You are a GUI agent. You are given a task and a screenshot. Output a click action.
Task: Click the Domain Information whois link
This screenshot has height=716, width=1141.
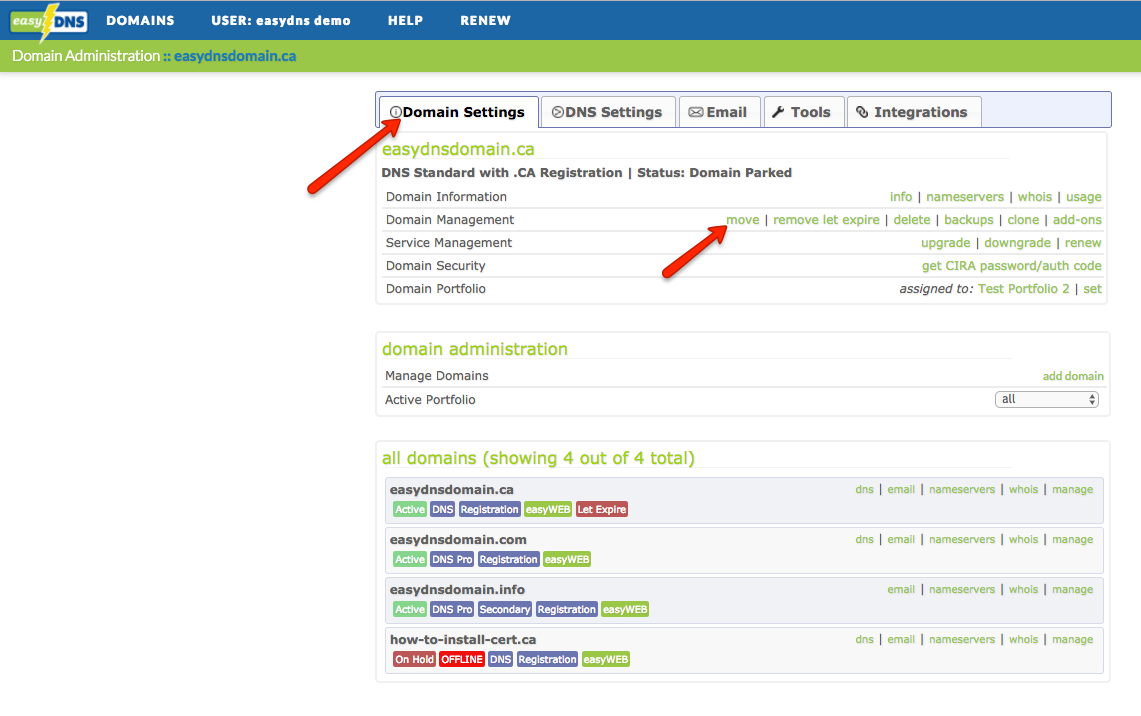pos(1035,196)
